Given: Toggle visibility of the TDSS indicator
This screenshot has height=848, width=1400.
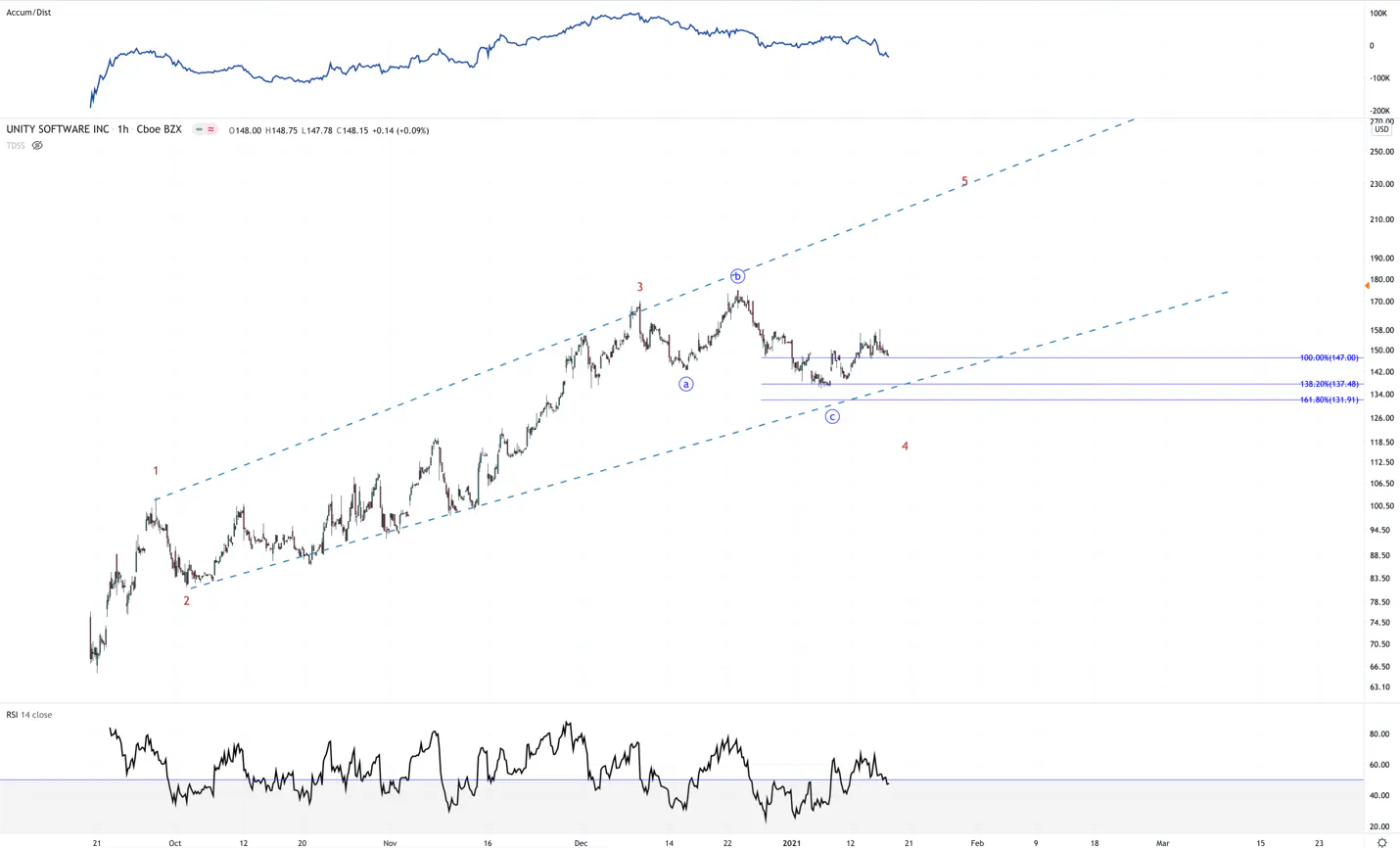Looking at the screenshot, I should pos(37,146).
